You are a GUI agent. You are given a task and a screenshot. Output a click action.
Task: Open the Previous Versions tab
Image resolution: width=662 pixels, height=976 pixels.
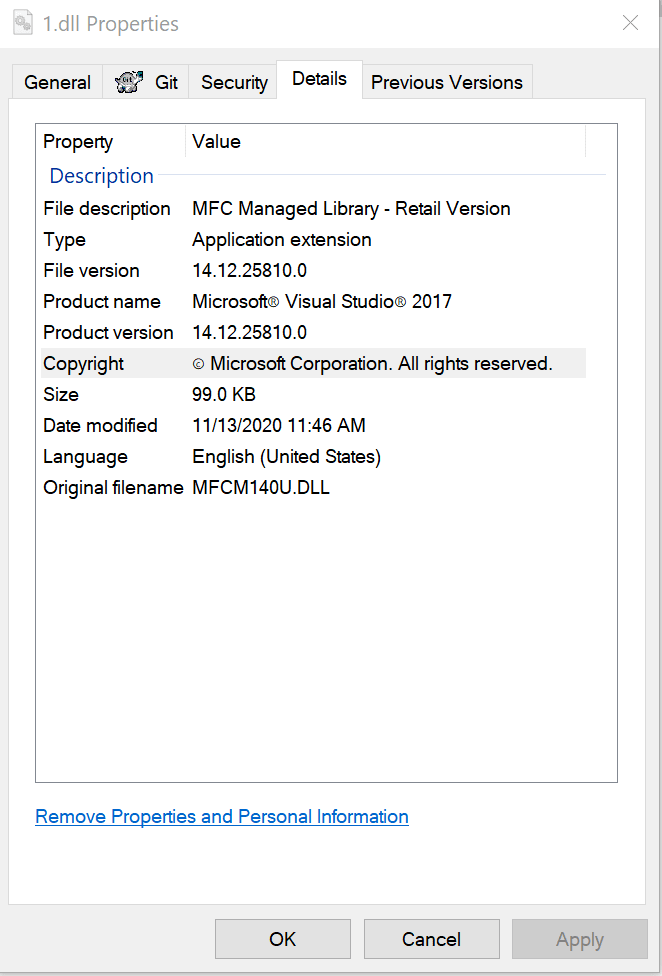click(x=446, y=83)
